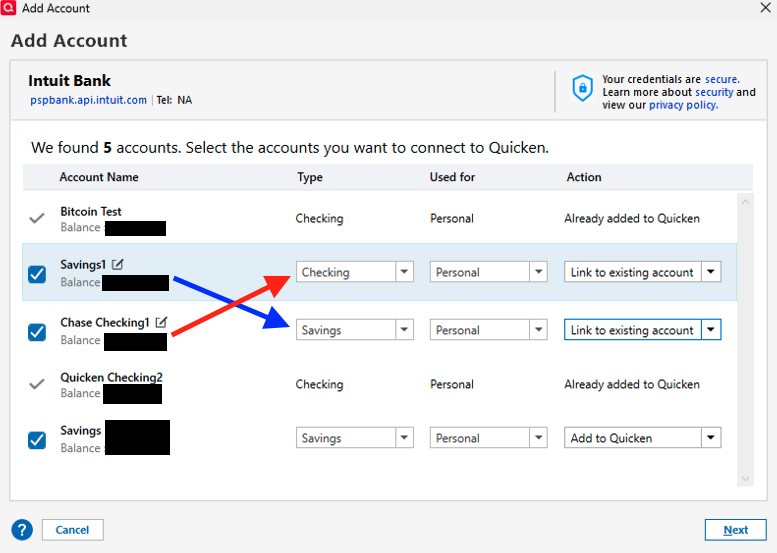Screen dimensions: 777x553
Task: Click the checkmark beside Bitcoin Test
Action: pyautogui.click(x=37, y=218)
